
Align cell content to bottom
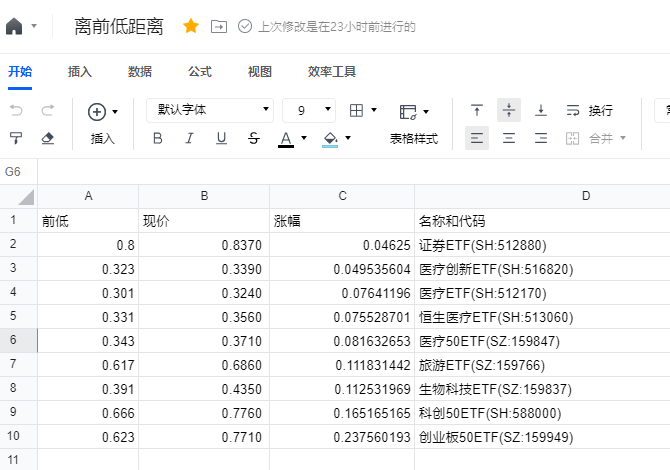point(541,110)
